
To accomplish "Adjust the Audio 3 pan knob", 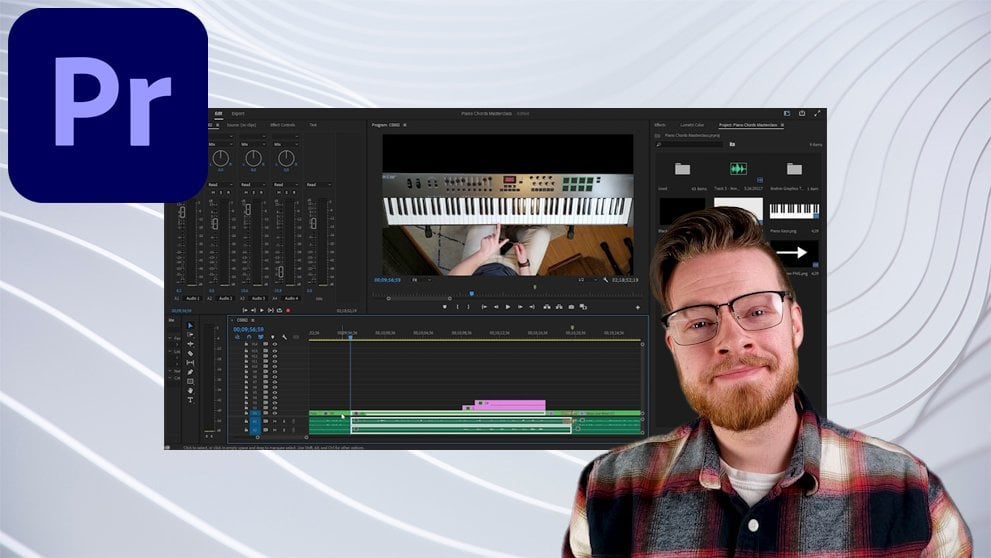I will click(x=286, y=158).
